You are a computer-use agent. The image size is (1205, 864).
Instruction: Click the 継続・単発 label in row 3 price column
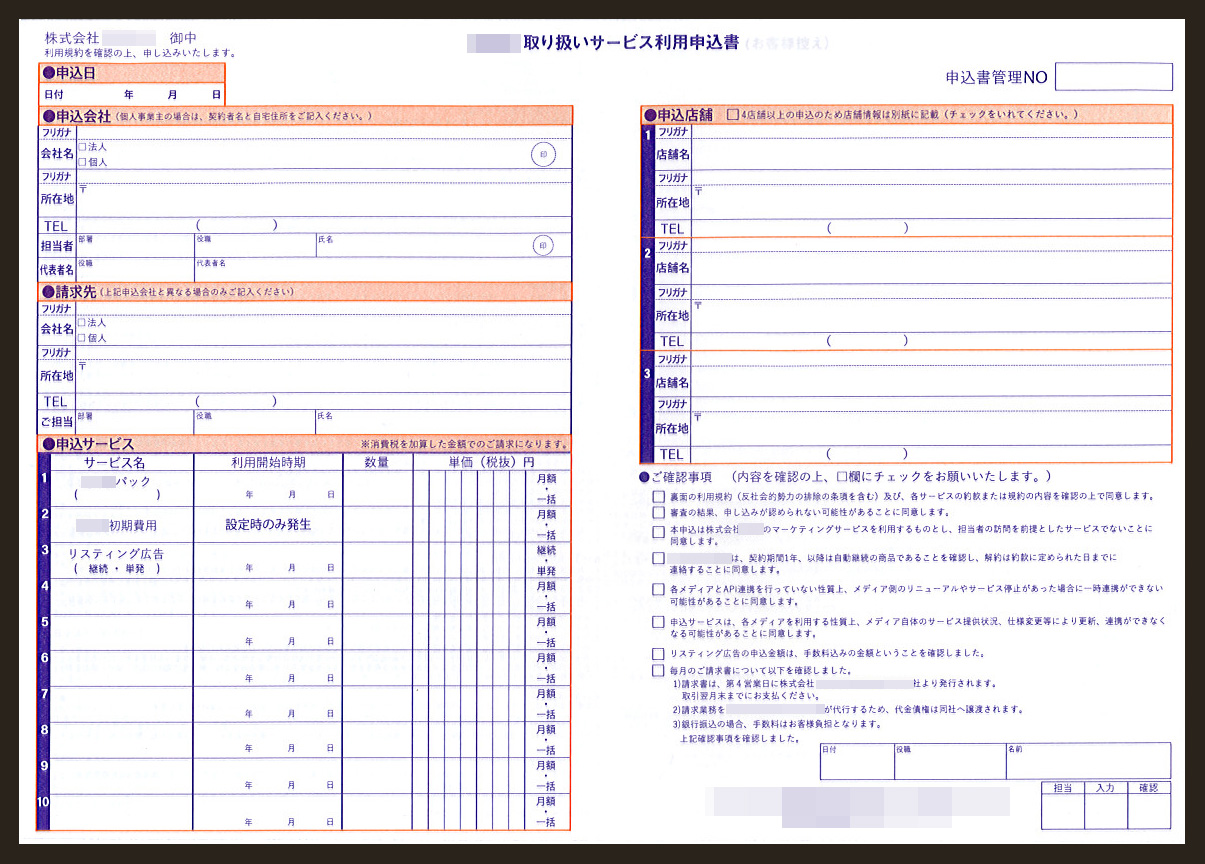(547, 560)
